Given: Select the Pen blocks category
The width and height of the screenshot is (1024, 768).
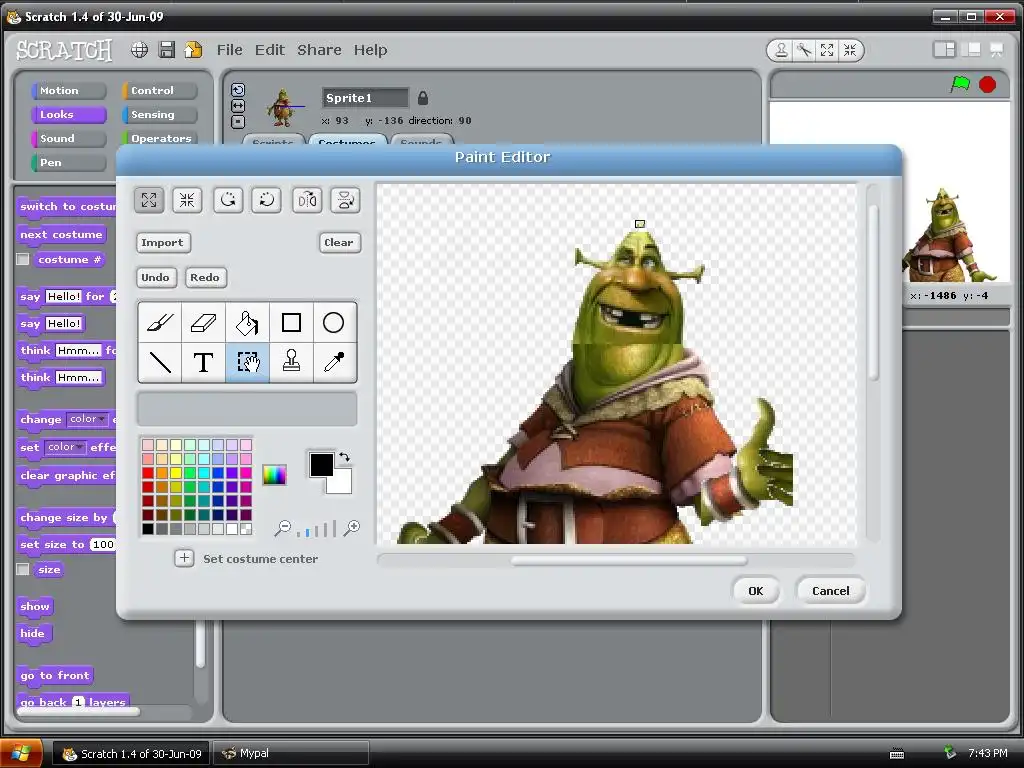Looking at the screenshot, I should pyautogui.click(x=69, y=163).
